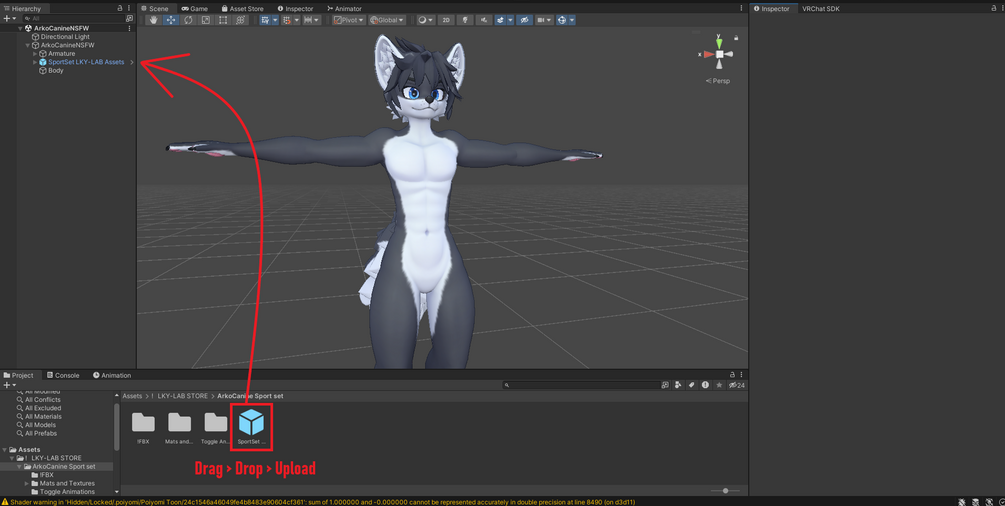Click Project search by log type icon
Screen dimensions: 1005x506
(x=705, y=385)
